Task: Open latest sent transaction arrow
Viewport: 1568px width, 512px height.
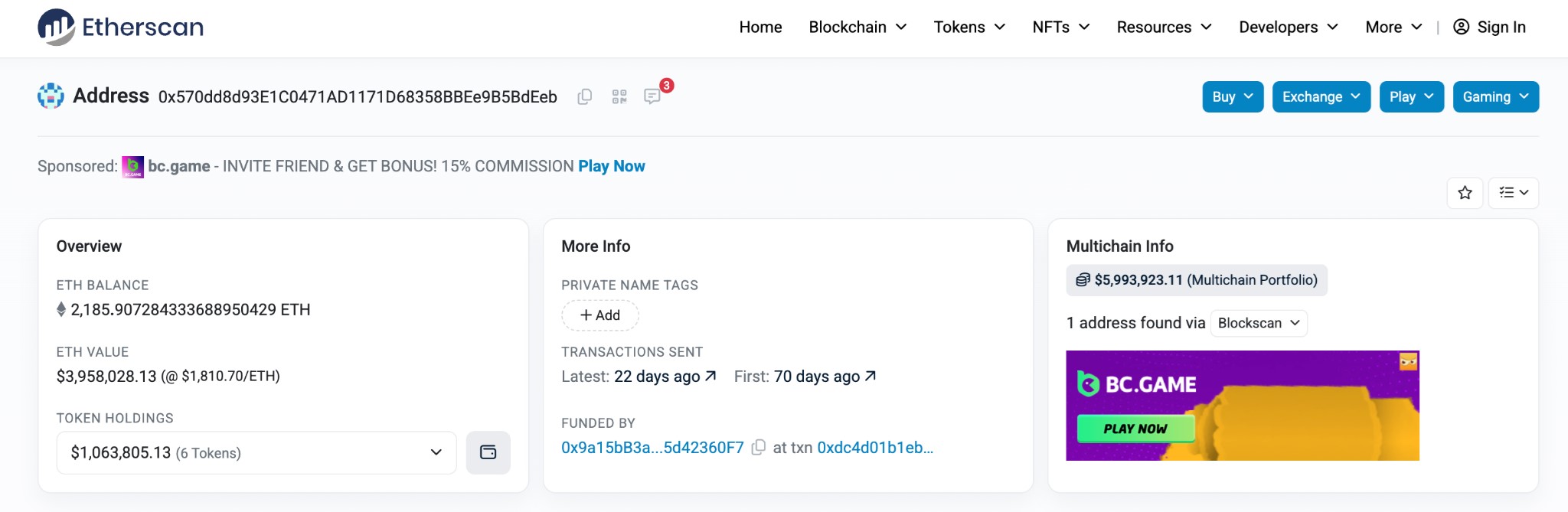Action: click(710, 376)
